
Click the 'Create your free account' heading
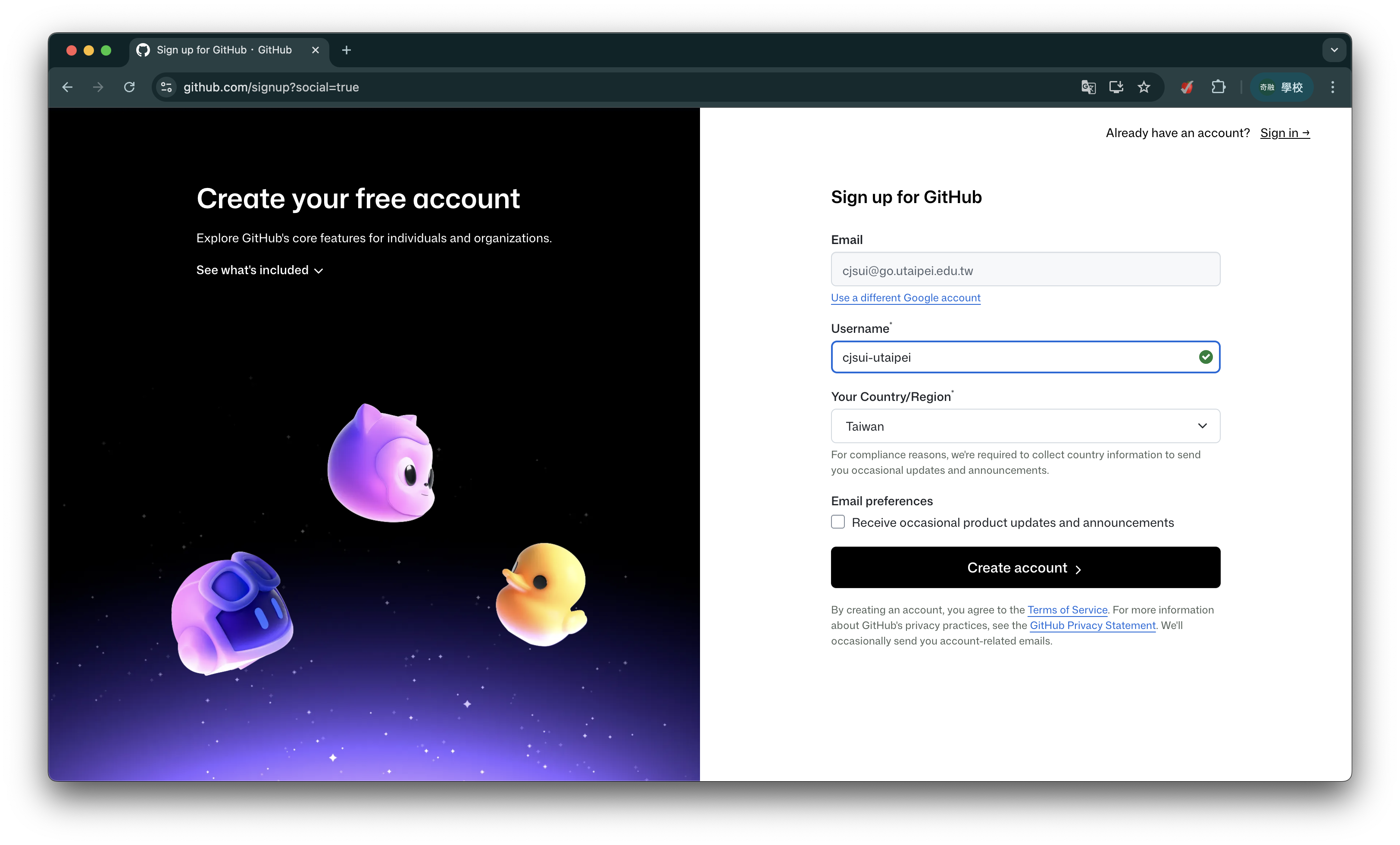tap(358, 199)
